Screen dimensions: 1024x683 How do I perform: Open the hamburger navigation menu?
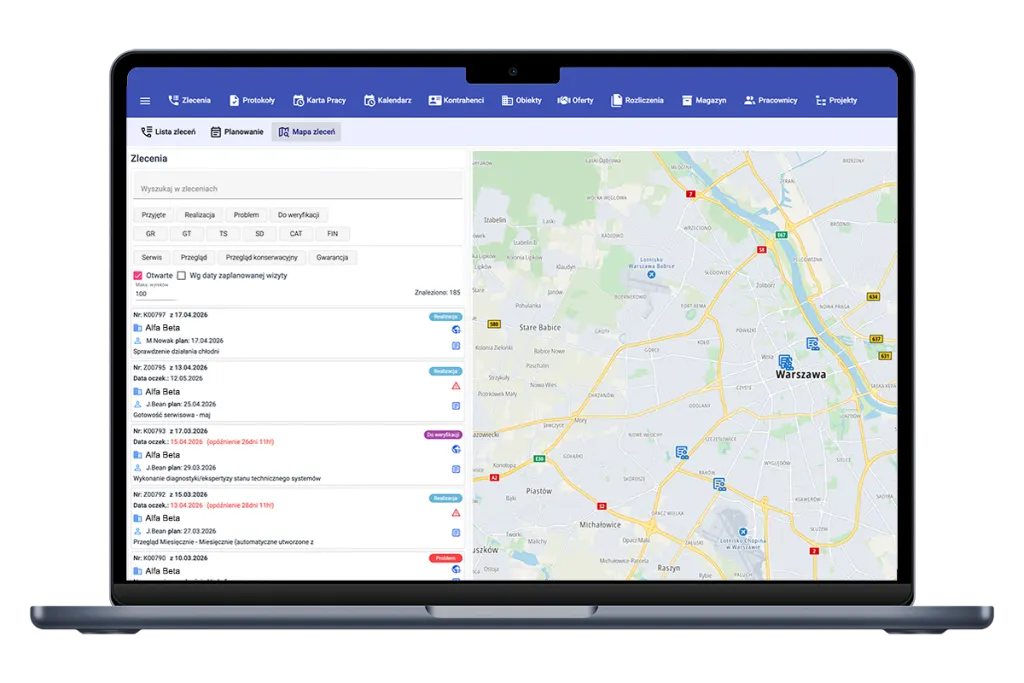[145, 101]
